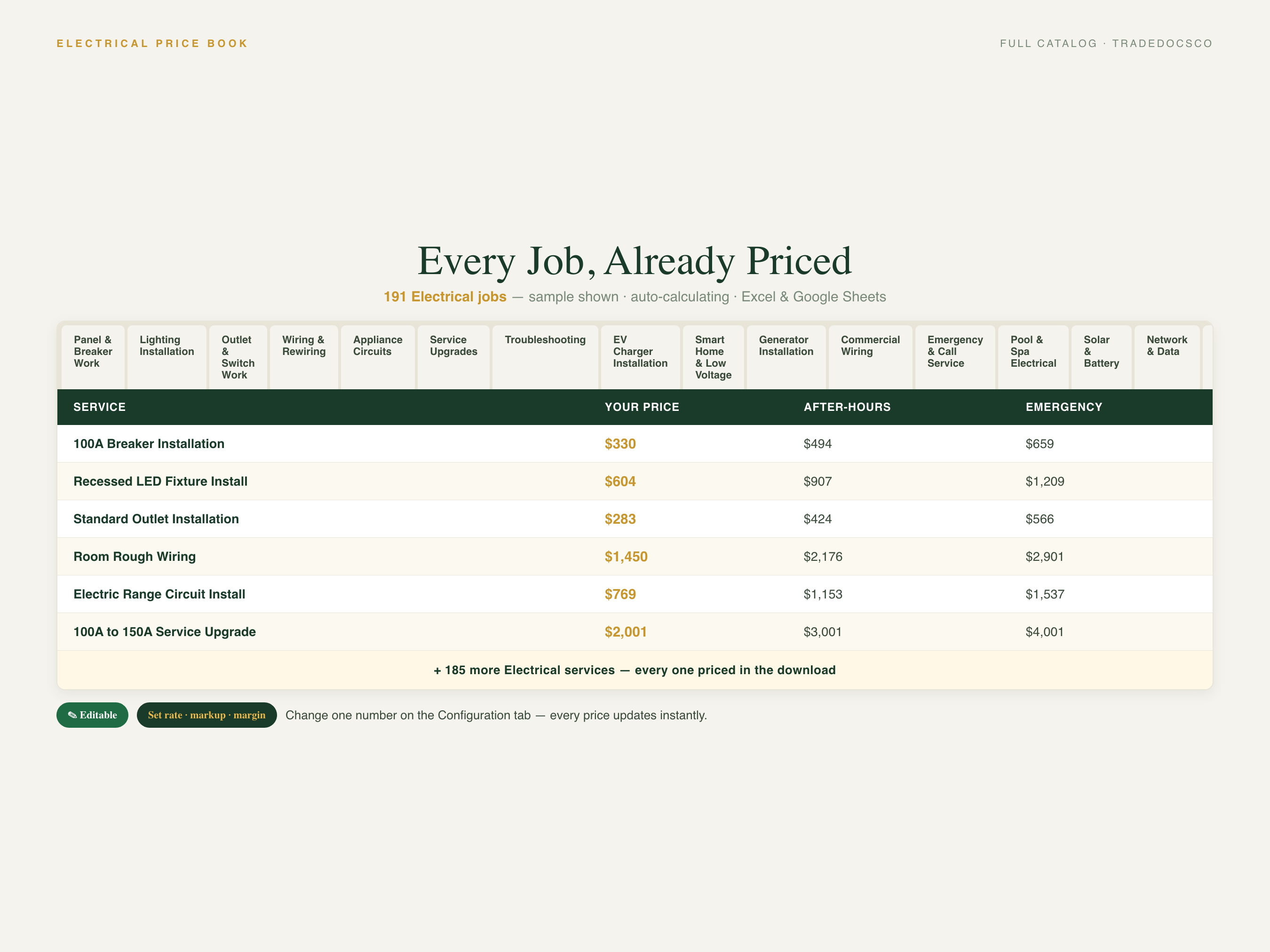The width and height of the screenshot is (1270, 952).
Task: Open the Wiring & Rewiring tab
Action: pos(304,357)
